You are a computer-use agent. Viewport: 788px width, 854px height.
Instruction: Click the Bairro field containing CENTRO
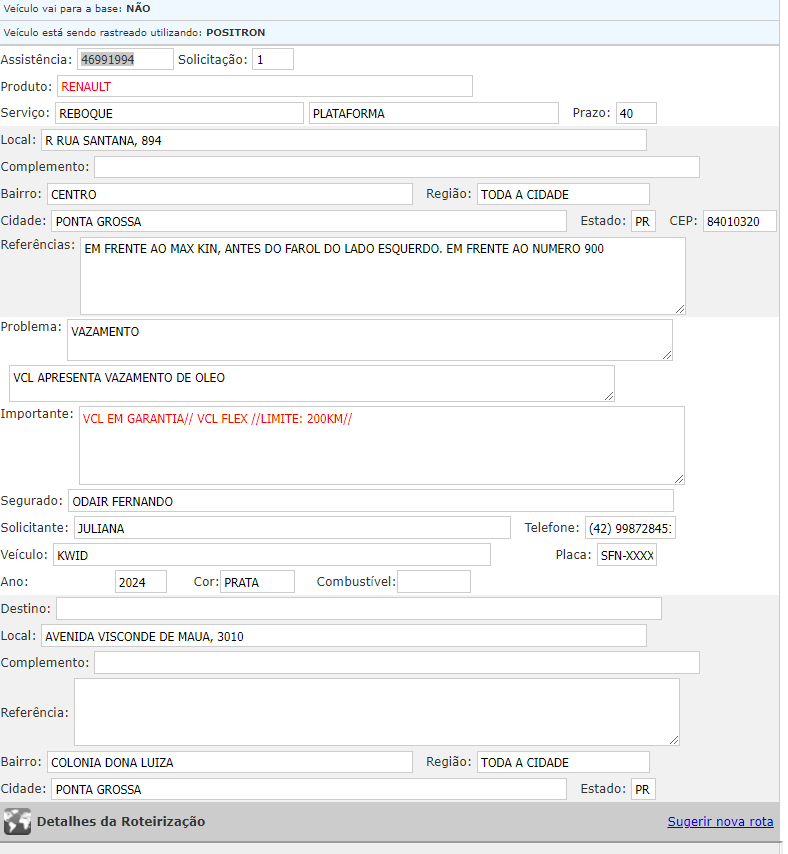point(230,194)
